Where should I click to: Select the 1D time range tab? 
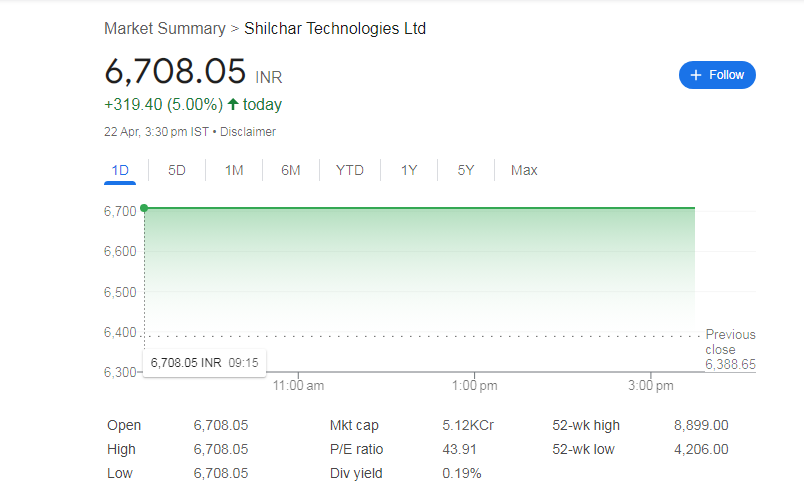[120, 170]
